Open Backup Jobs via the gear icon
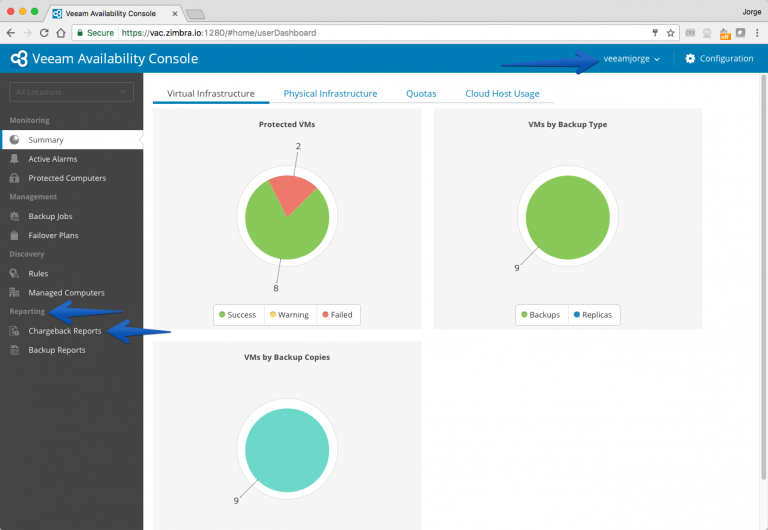 [15, 216]
